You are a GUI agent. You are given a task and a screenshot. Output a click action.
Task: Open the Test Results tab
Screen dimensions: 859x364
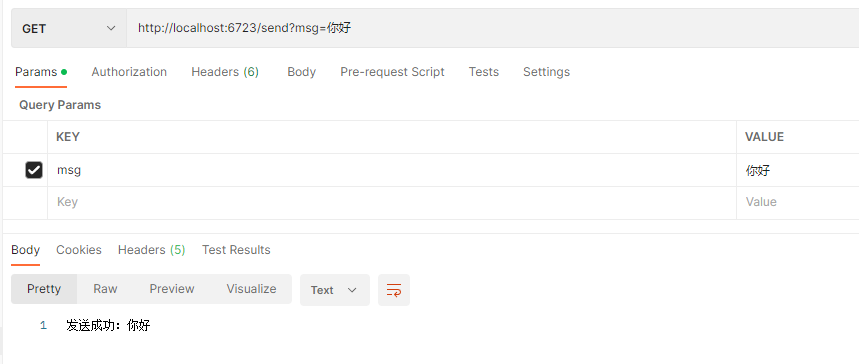click(x=236, y=250)
